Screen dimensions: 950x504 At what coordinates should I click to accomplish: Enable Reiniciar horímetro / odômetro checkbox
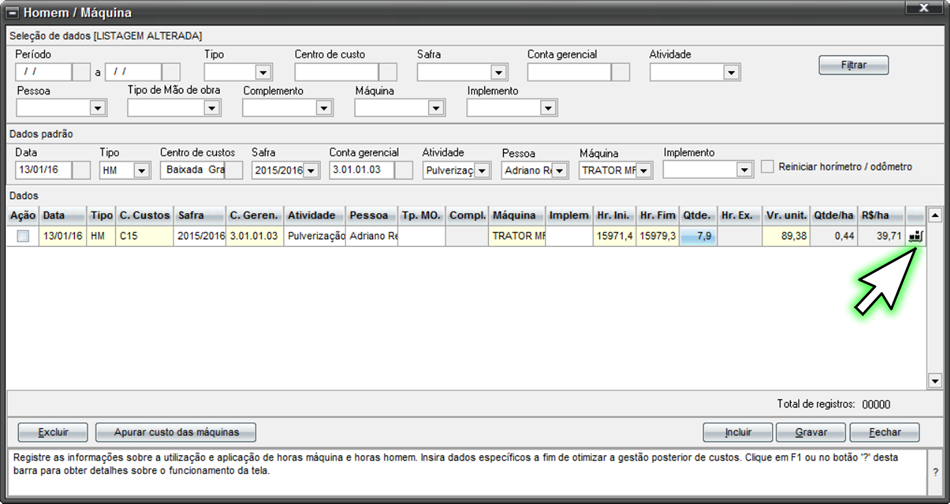(768, 167)
